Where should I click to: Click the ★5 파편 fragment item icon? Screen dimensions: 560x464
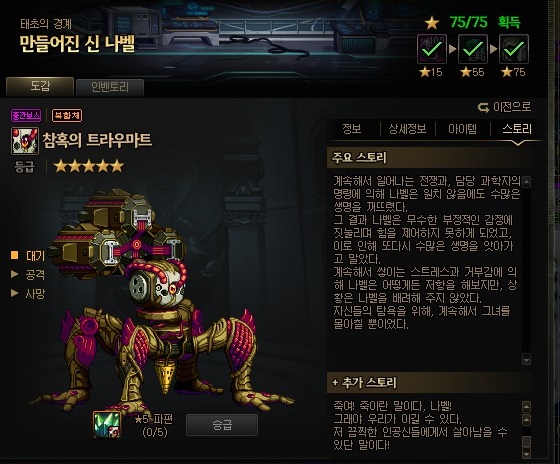106,425
